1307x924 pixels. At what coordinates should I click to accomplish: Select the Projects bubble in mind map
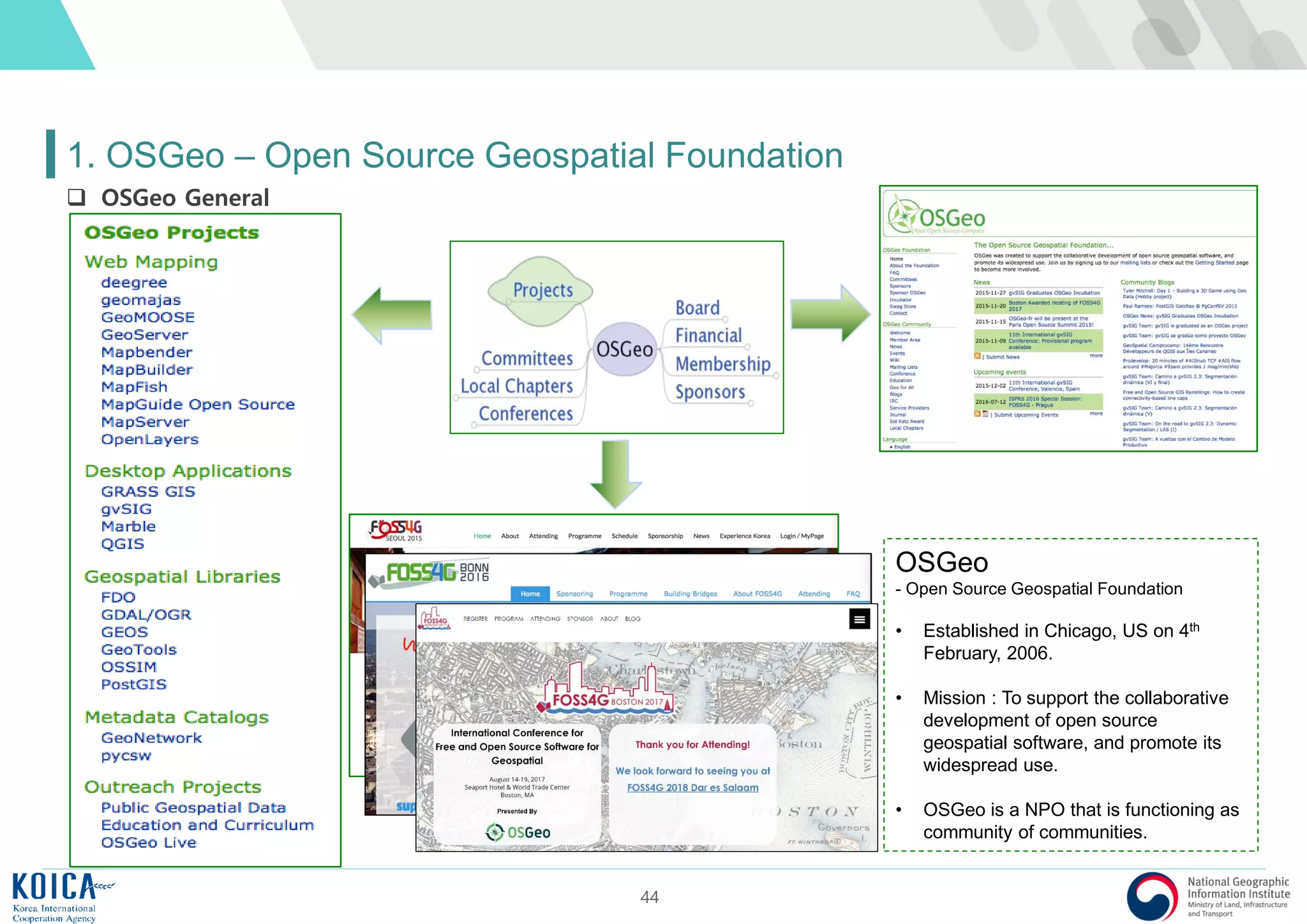pos(542,290)
